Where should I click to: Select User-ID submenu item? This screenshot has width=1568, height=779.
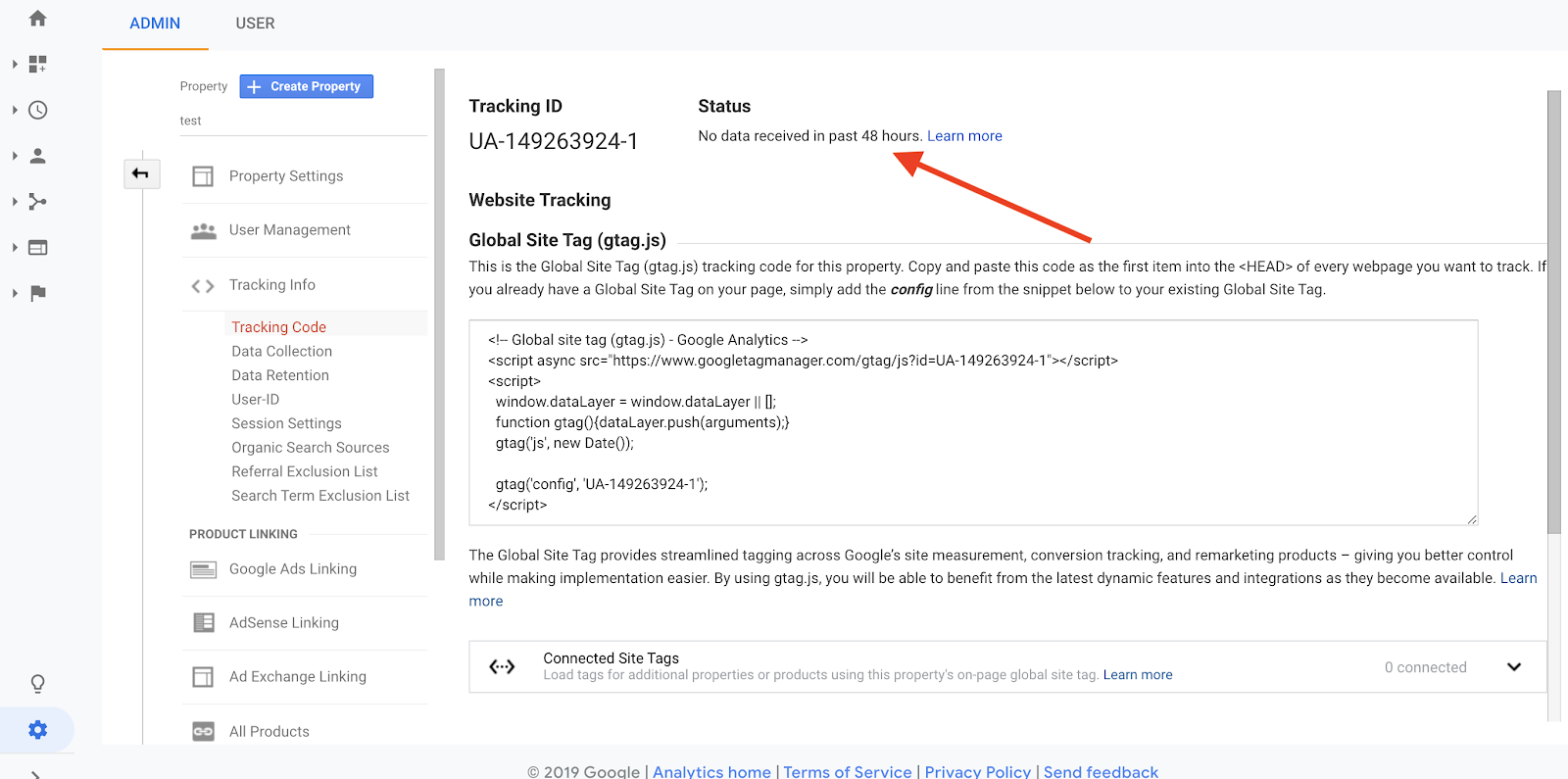[256, 400]
